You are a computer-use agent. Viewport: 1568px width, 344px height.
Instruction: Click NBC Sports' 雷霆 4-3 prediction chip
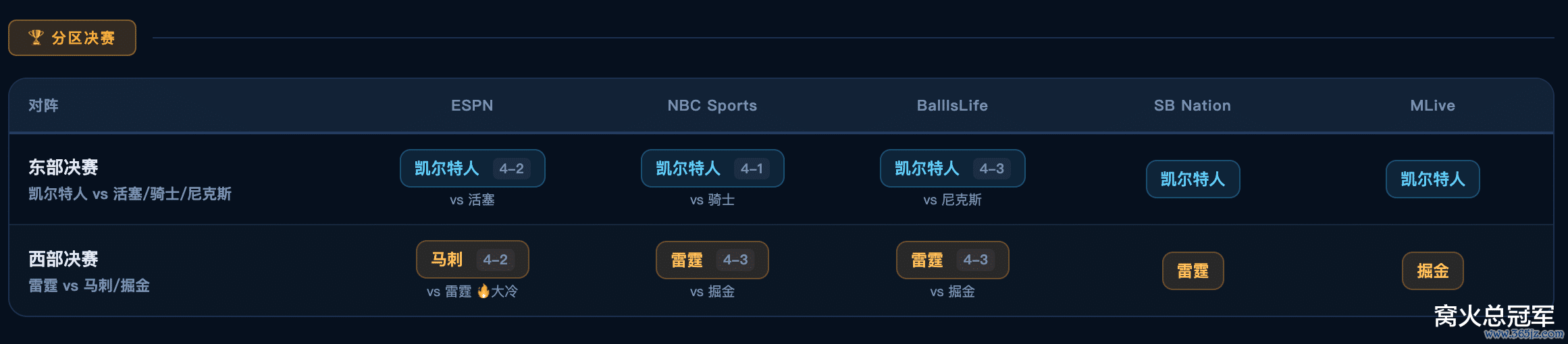pos(712,260)
